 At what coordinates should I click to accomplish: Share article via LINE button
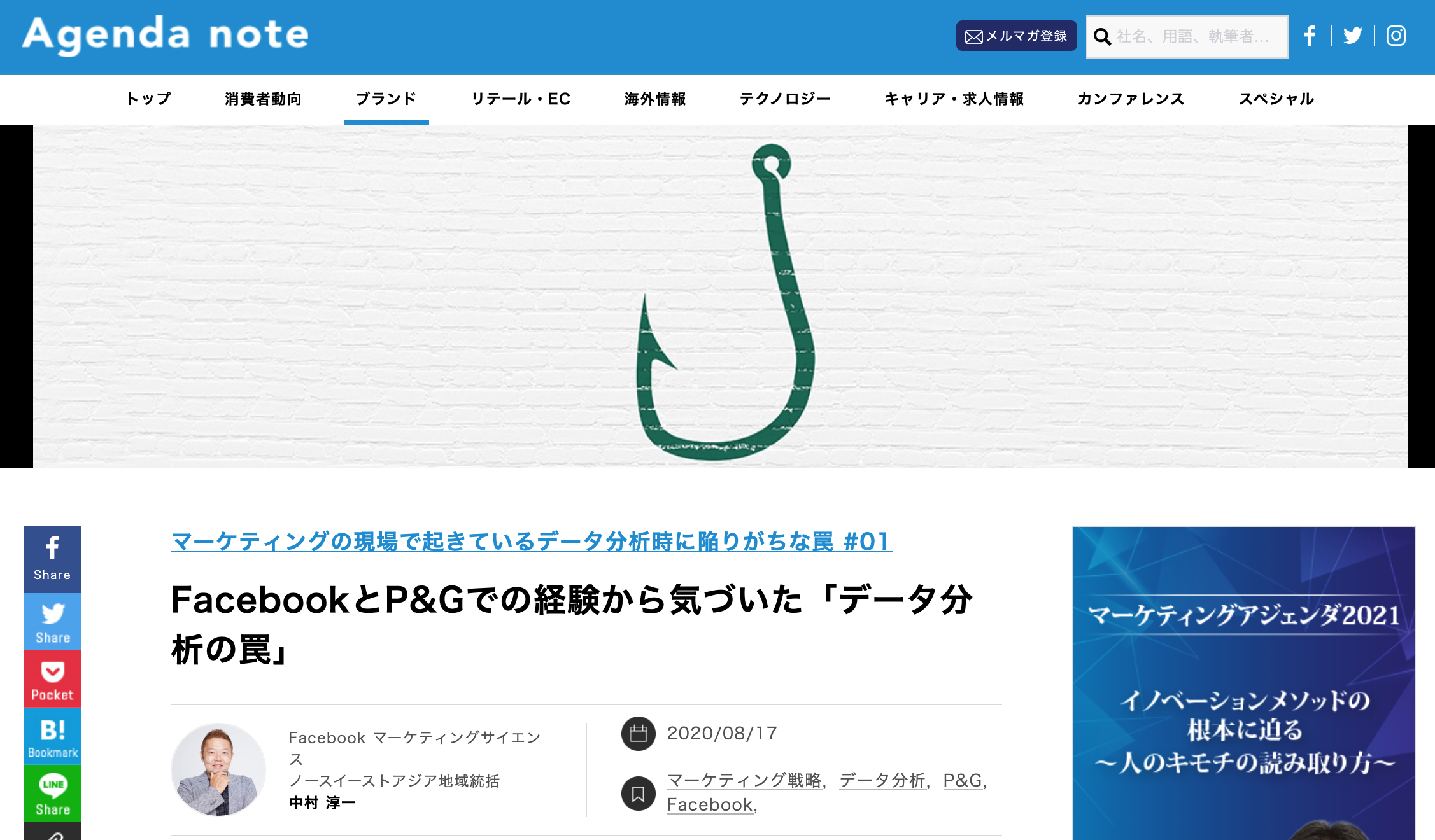(53, 794)
